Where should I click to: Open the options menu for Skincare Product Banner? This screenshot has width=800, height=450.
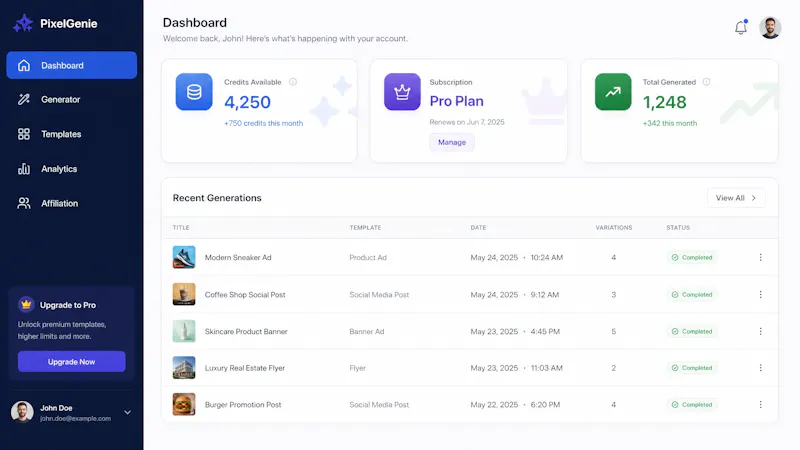pyautogui.click(x=760, y=332)
